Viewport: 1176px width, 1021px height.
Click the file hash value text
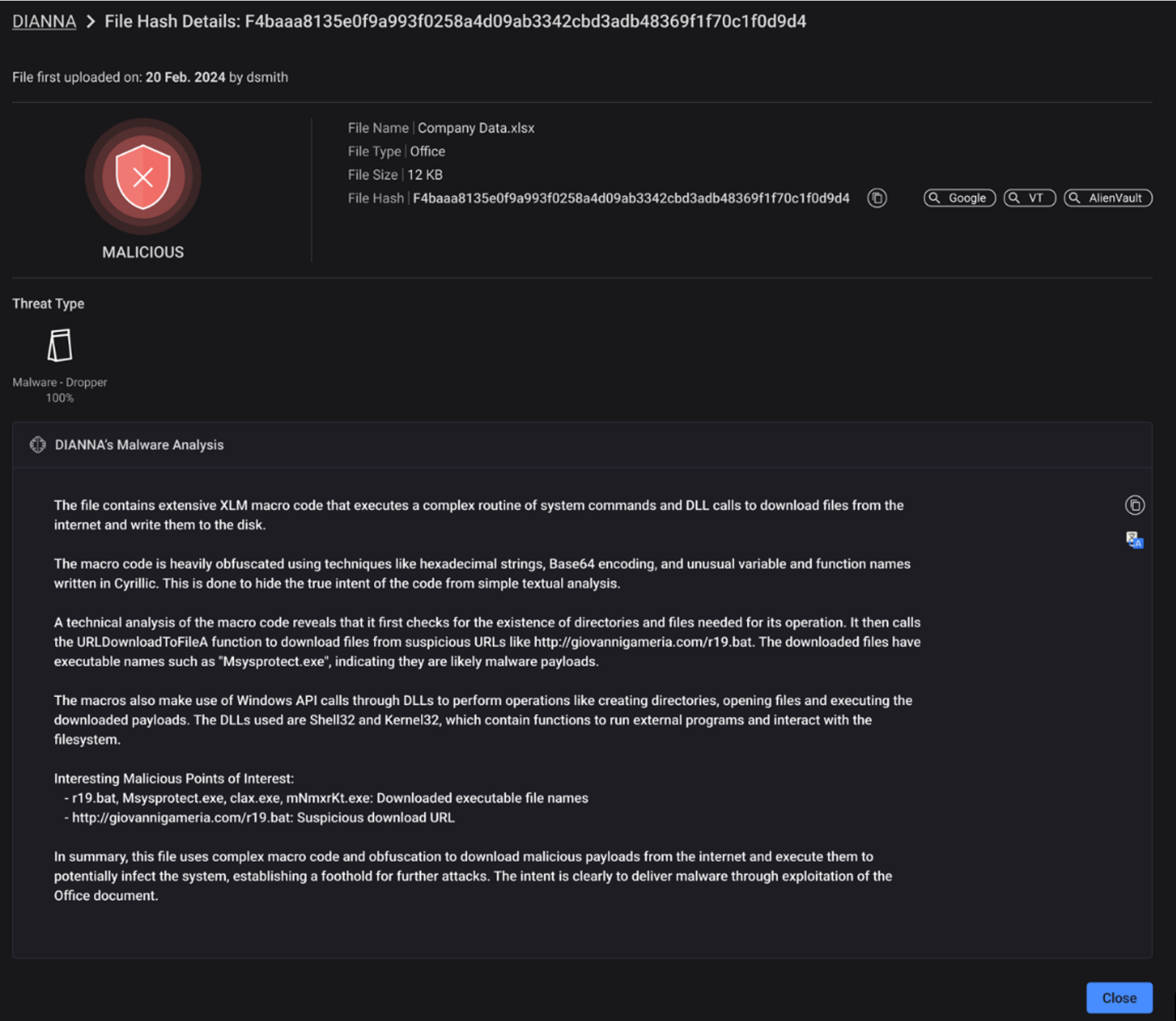(x=631, y=198)
